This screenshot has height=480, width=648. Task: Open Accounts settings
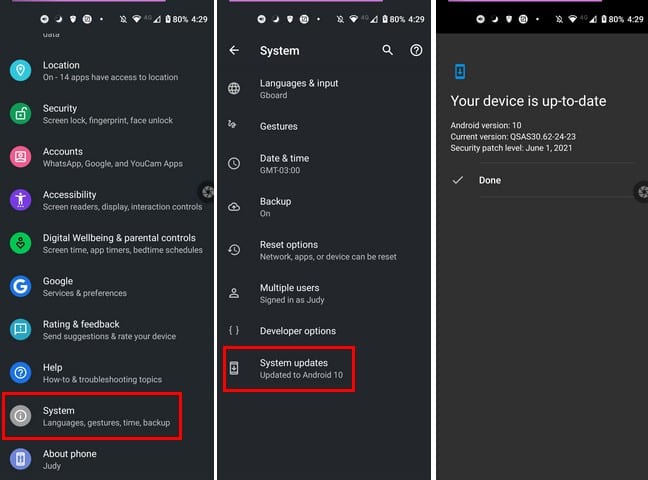pyautogui.click(x=107, y=157)
